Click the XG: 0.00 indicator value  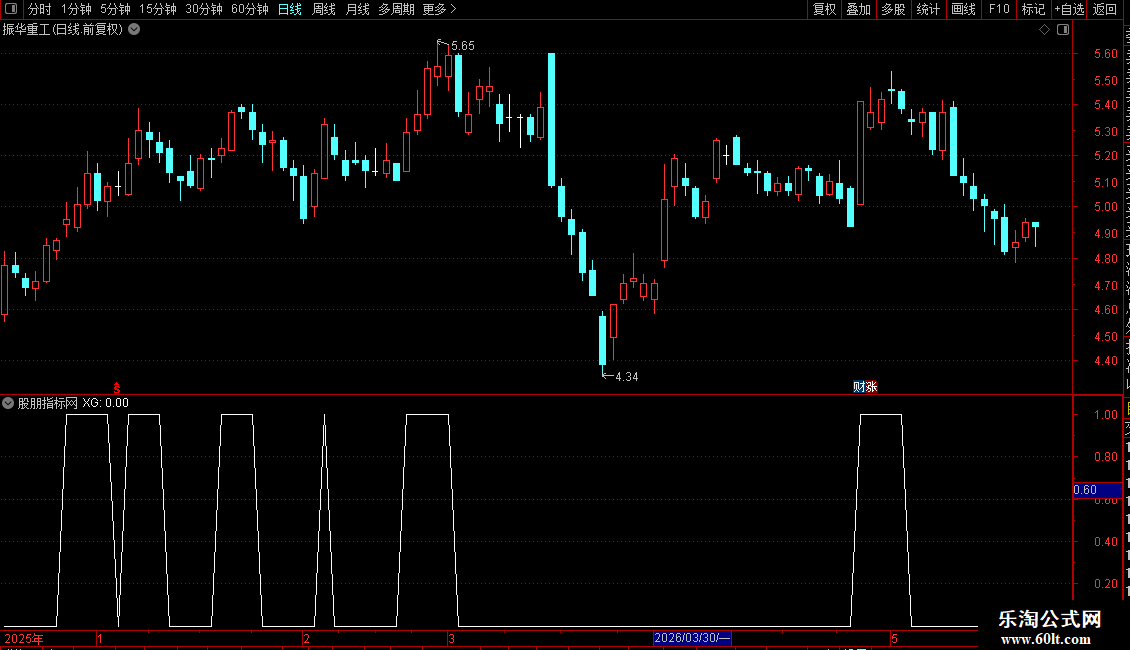point(105,403)
